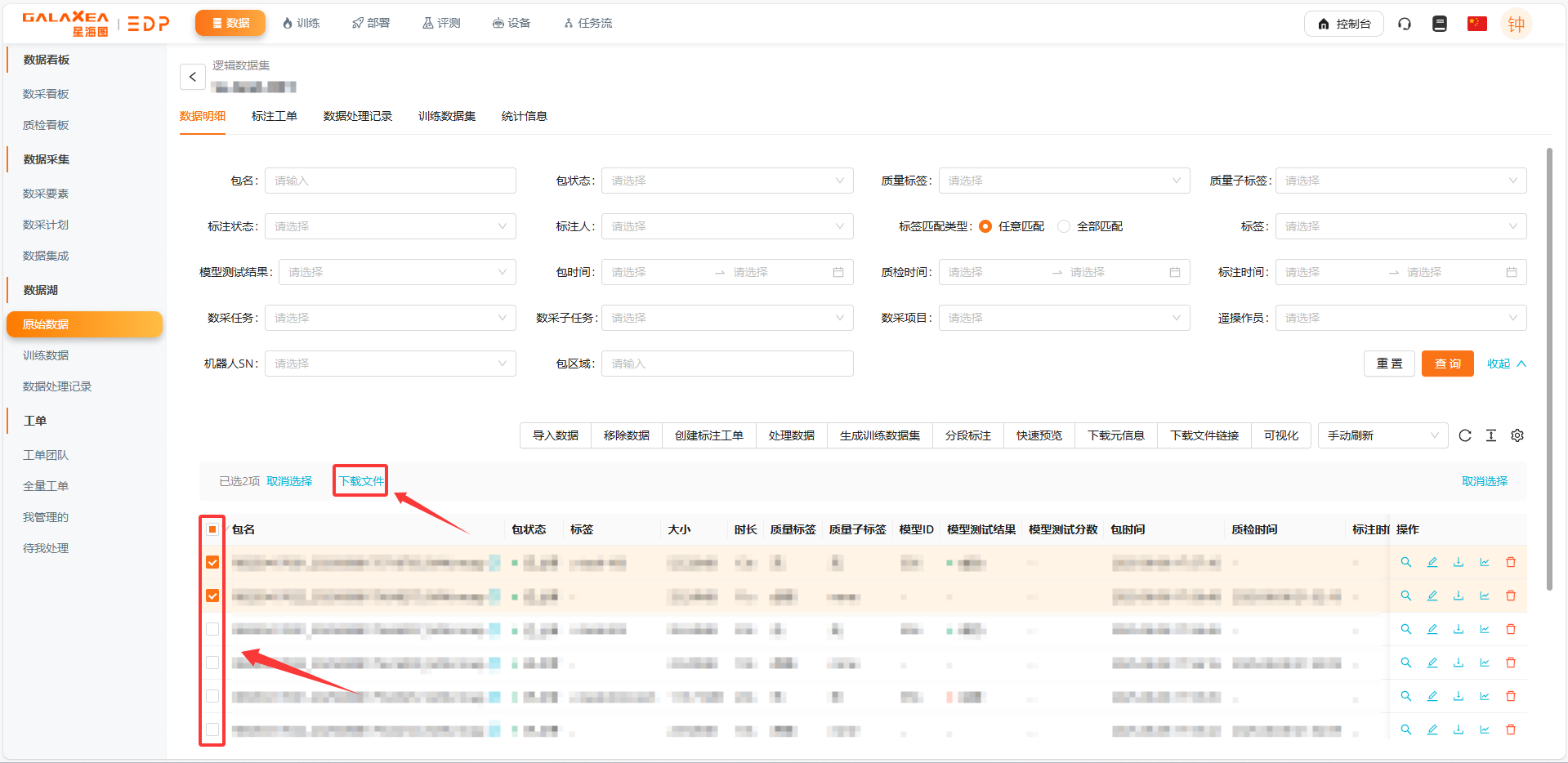Expand the 手动刷新 dropdown

point(1382,435)
